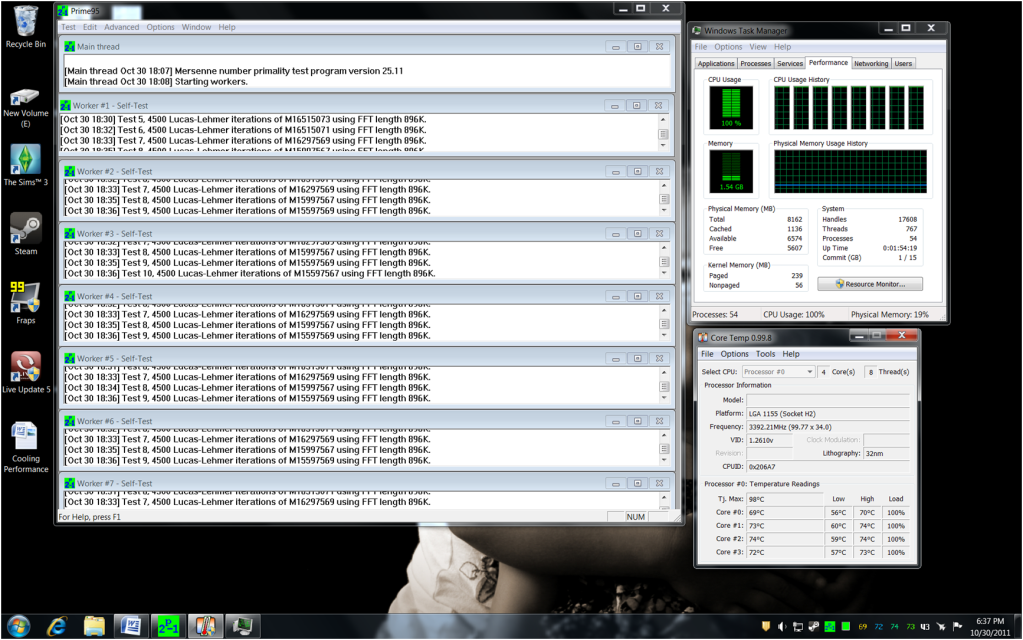Image resolution: width=1023 pixels, height=640 pixels.
Task: Click the Core Temp title bar icon
Action: pos(703,338)
